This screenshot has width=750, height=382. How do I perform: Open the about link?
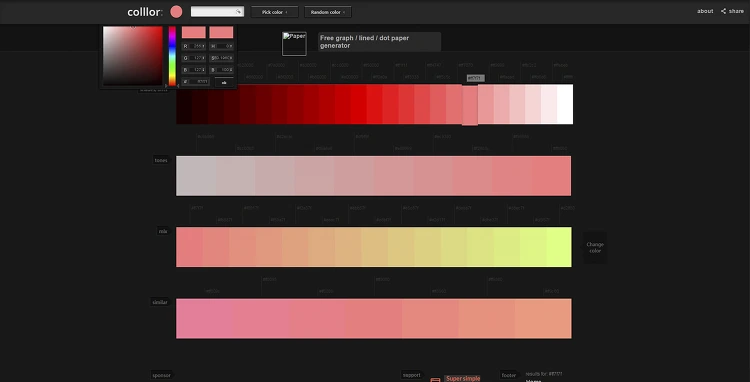(705, 11)
